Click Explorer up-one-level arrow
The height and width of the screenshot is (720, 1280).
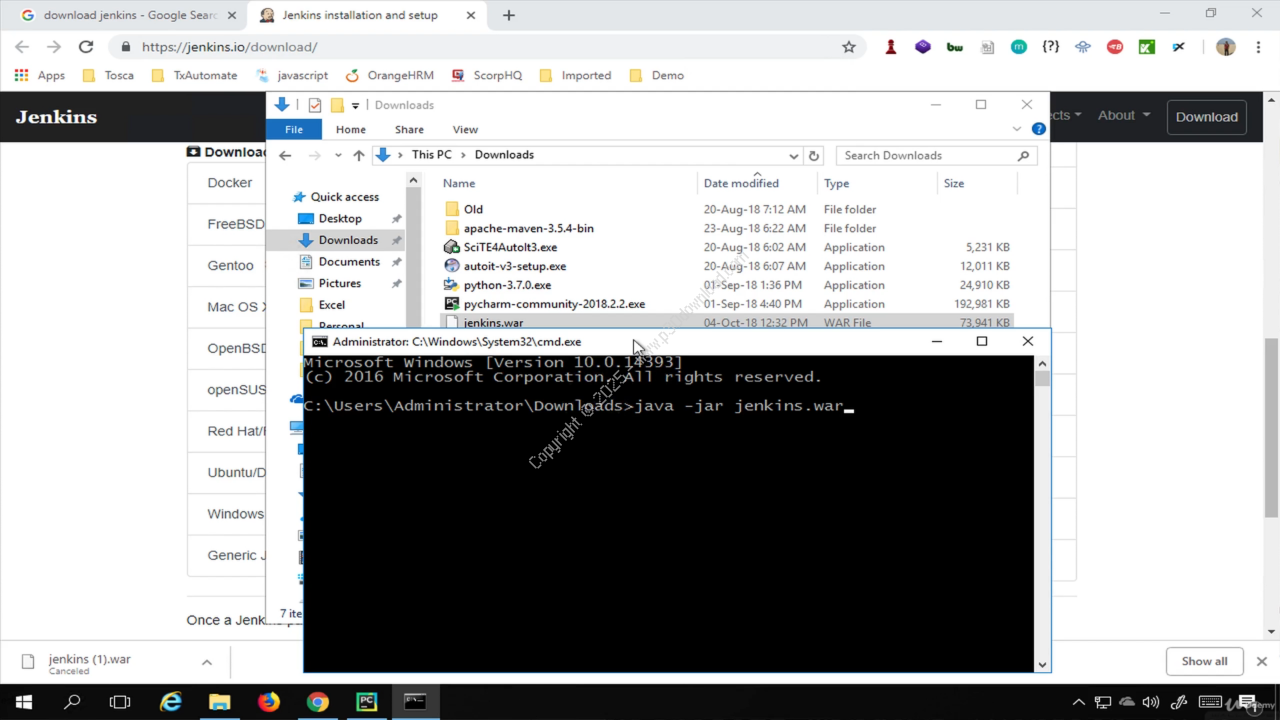click(x=359, y=155)
